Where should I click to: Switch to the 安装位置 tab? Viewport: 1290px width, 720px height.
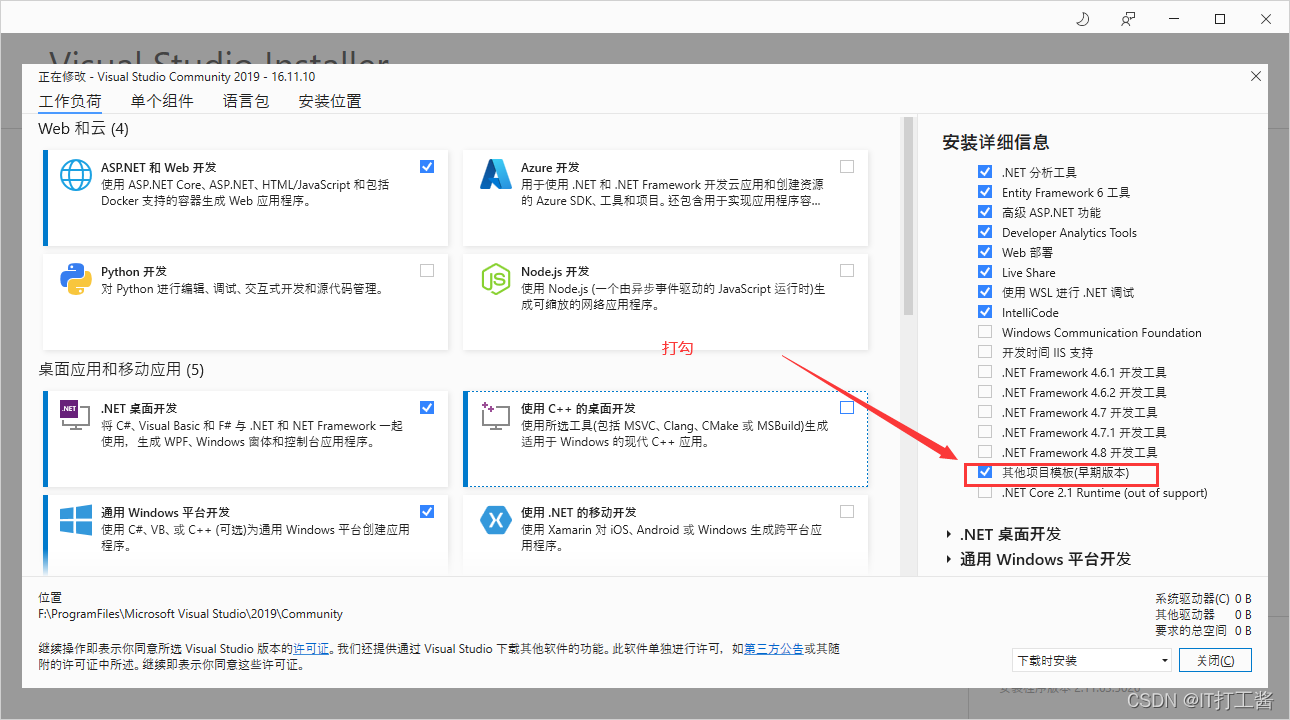pyautogui.click(x=330, y=101)
